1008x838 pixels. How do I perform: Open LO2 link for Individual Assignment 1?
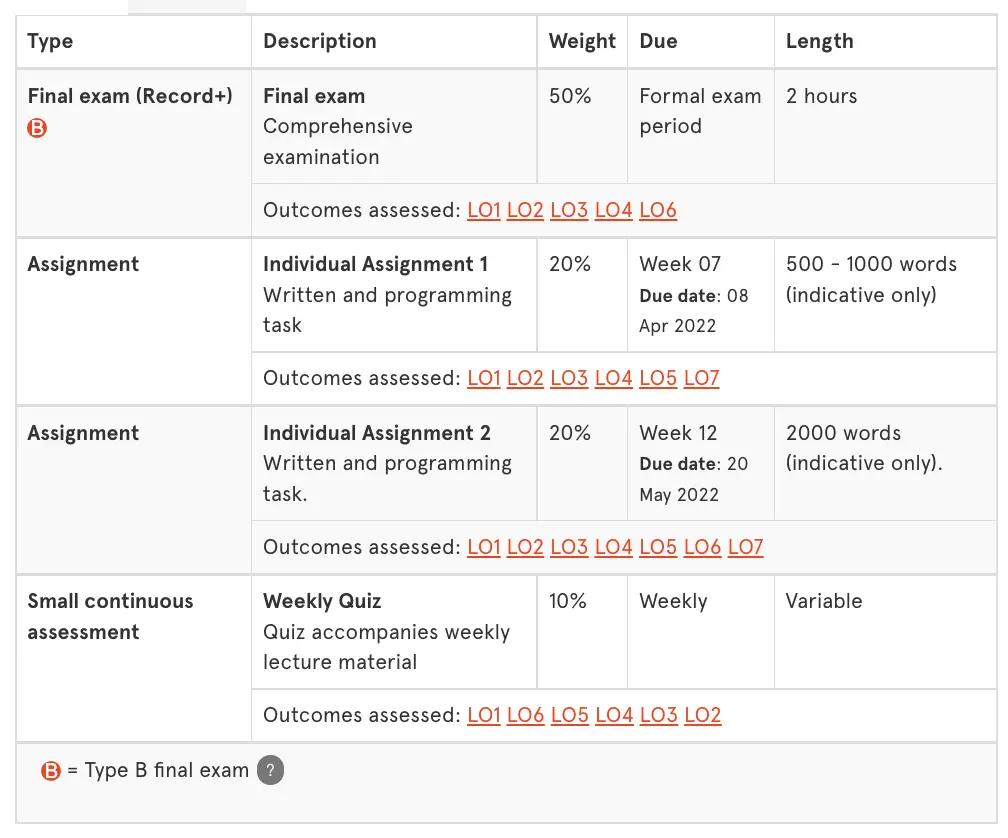click(525, 378)
